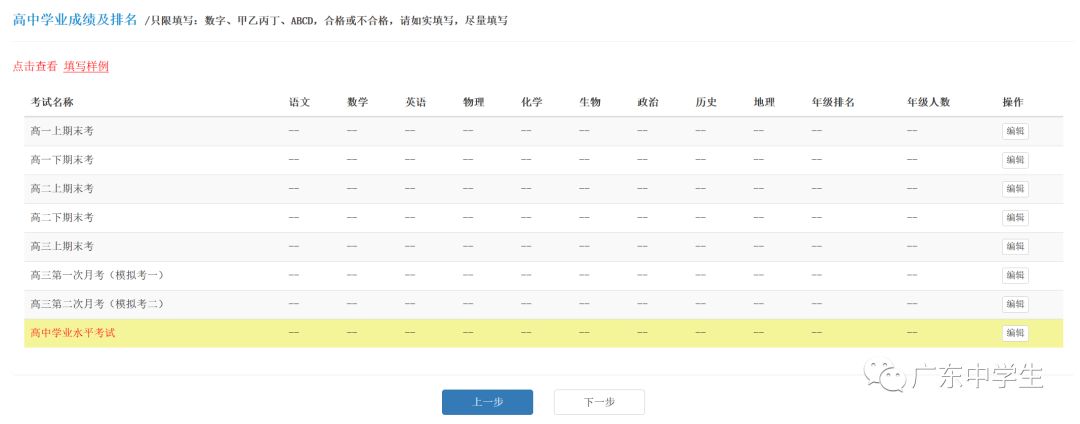
Task: Edit the 高中学业水平考试 highlighted row
Action: [x=1015, y=333]
